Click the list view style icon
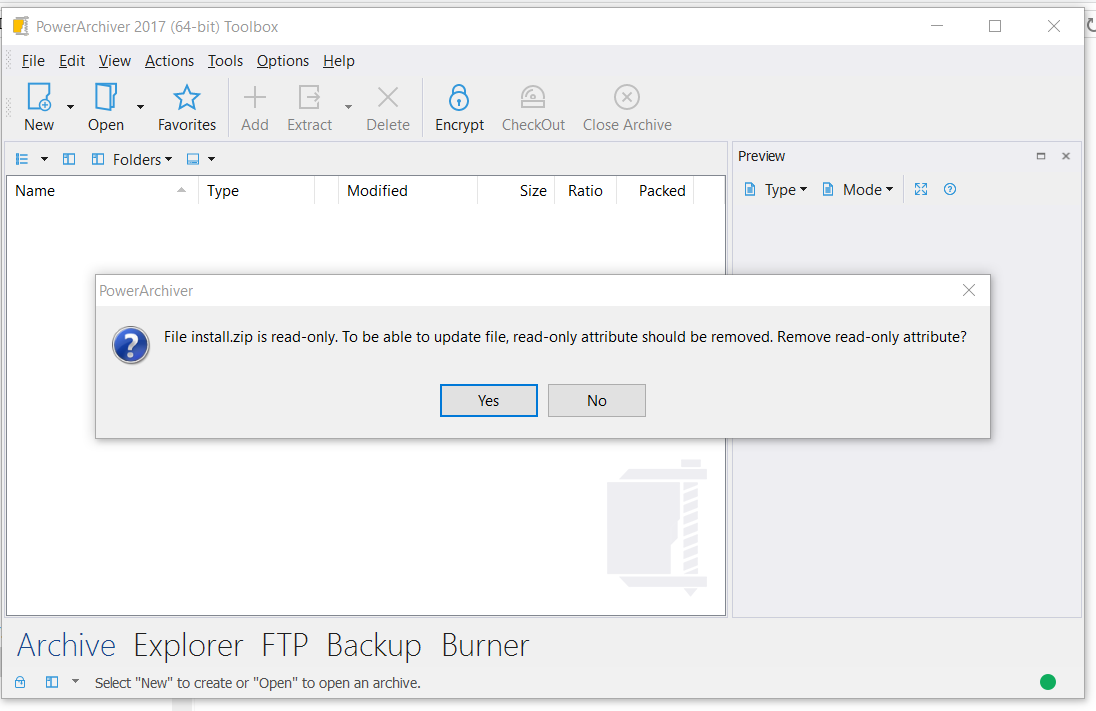Image resolution: width=1096 pixels, height=711 pixels. click(x=22, y=159)
